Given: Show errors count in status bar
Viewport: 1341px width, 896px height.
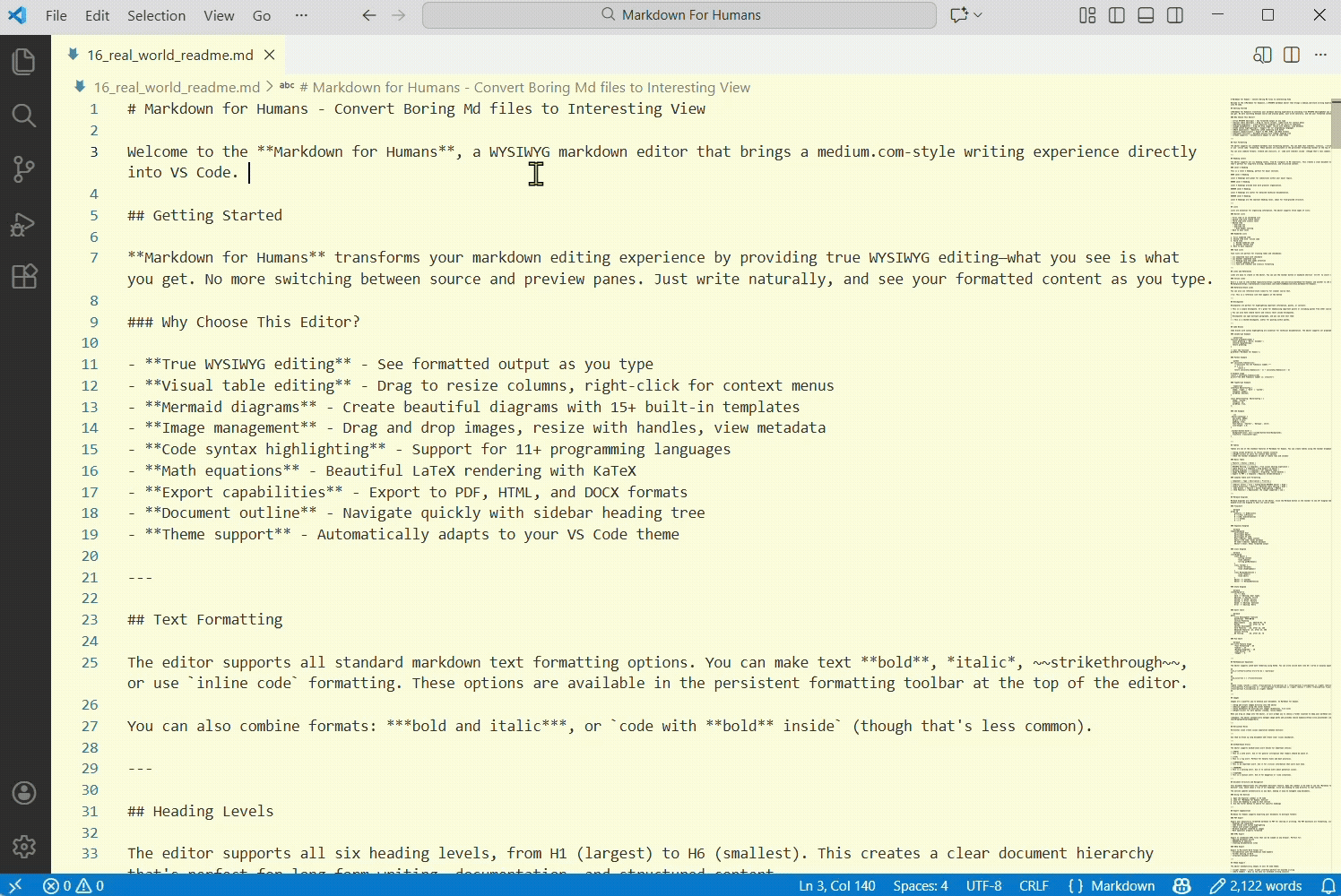Looking at the screenshot, I should [57, 885].
